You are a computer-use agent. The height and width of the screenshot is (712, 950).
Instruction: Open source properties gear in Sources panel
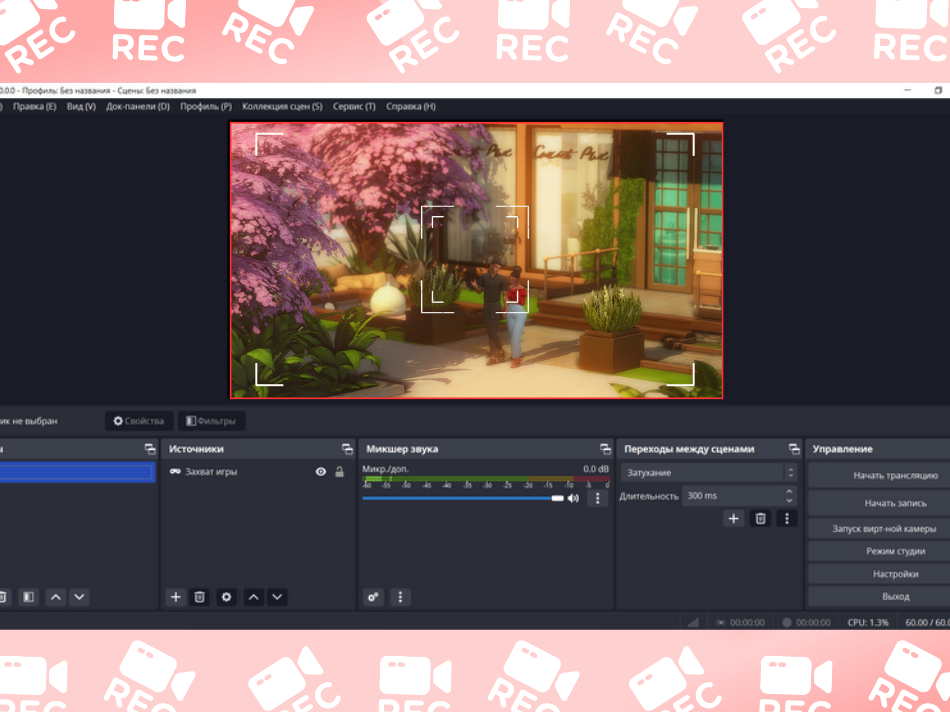[226, 597]
